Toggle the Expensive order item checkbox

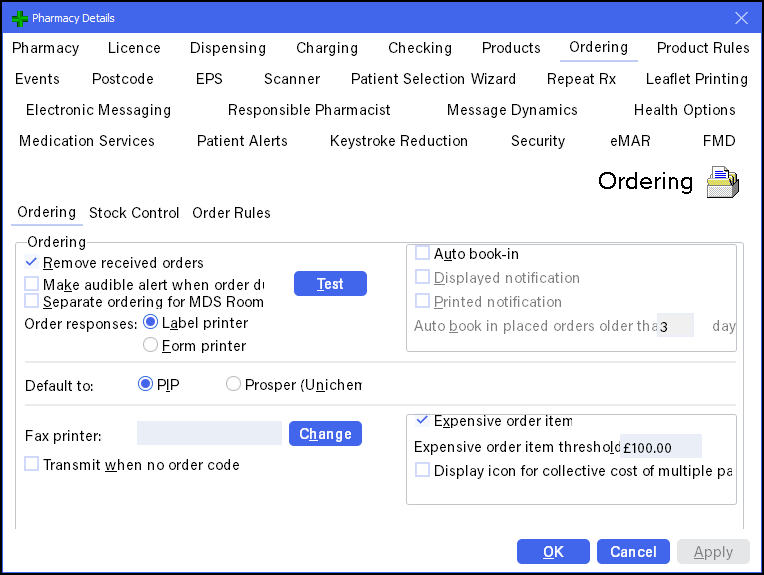[x=423, y=421]
